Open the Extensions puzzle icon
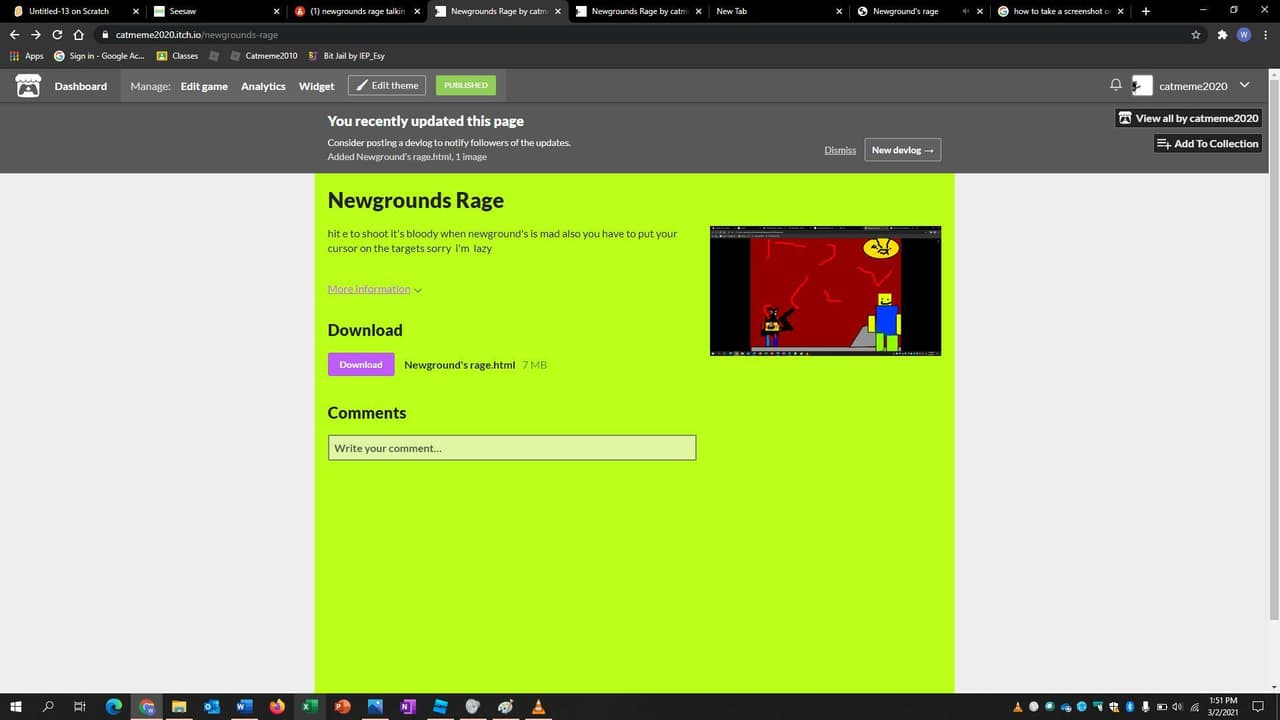This screenshot has height=720, width=1280. pyautogui.click(x=1222, y=34)
